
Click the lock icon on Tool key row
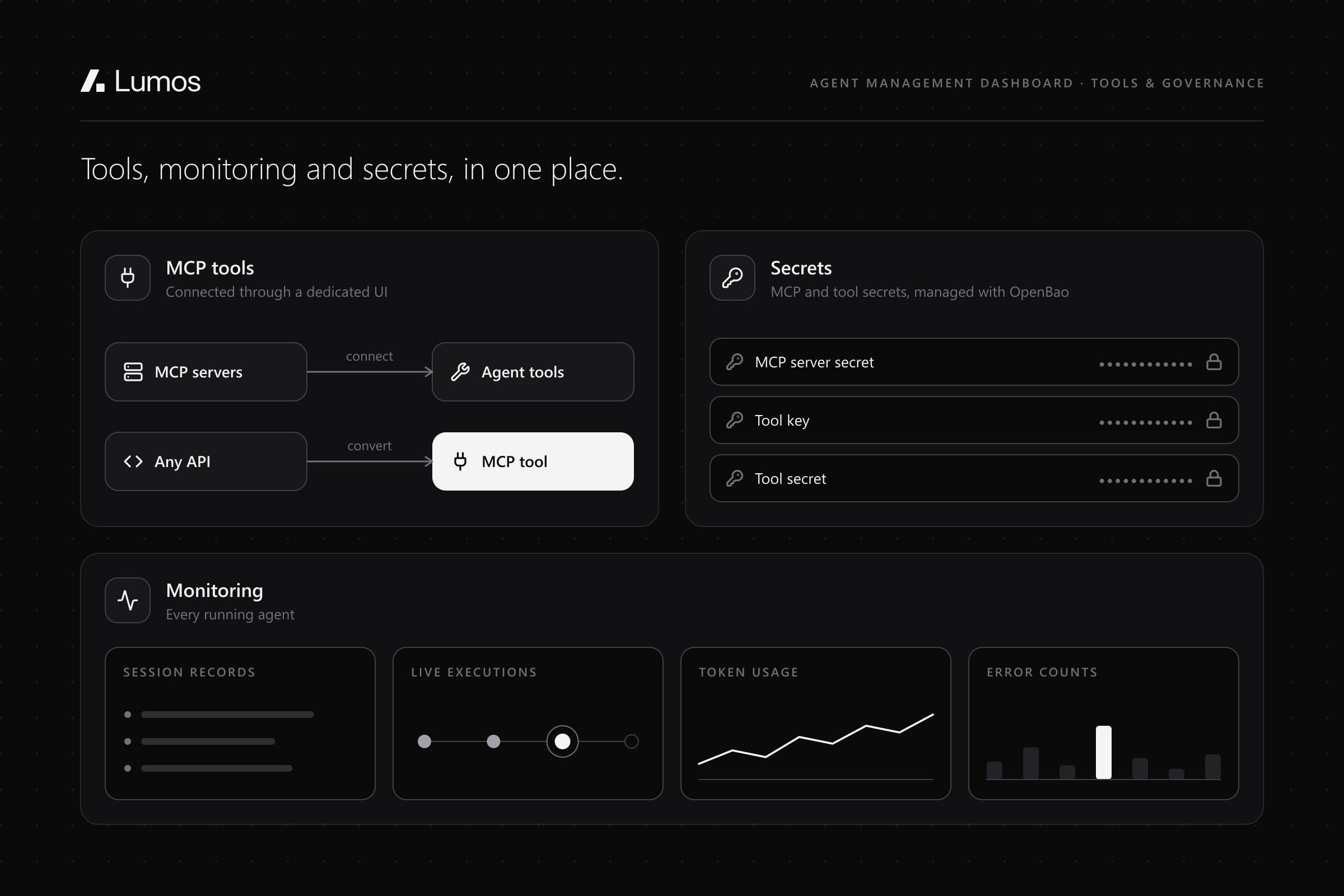click(x=1214, y=420)
